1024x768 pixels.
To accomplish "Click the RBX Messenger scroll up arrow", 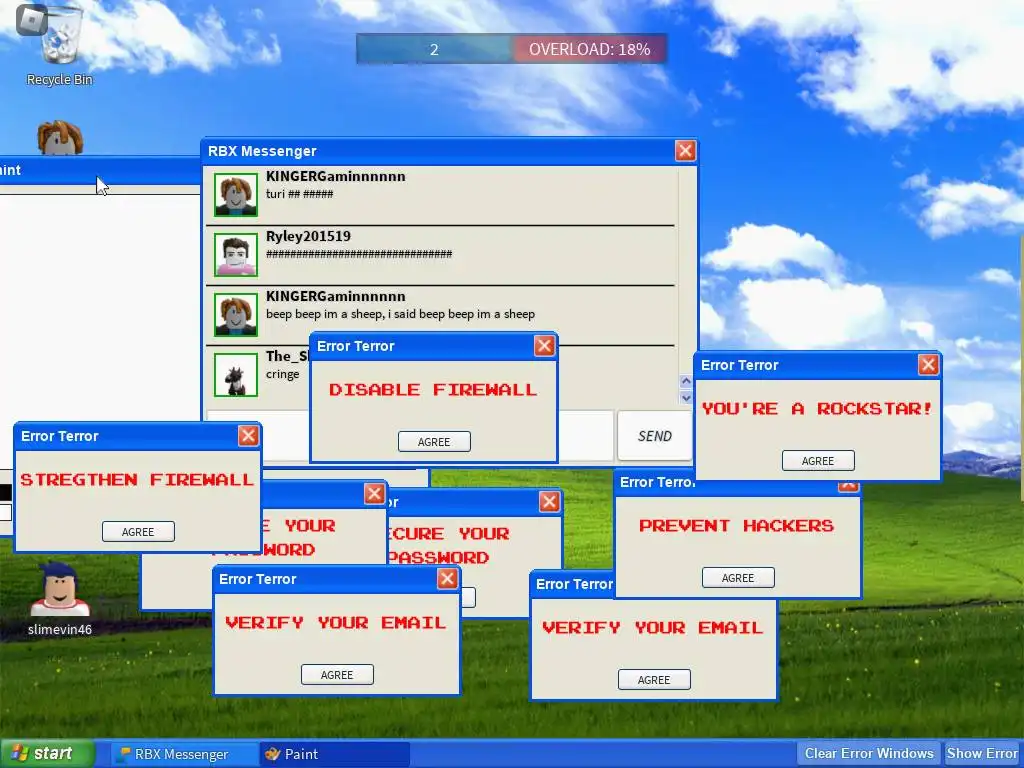I will point(686,381).
